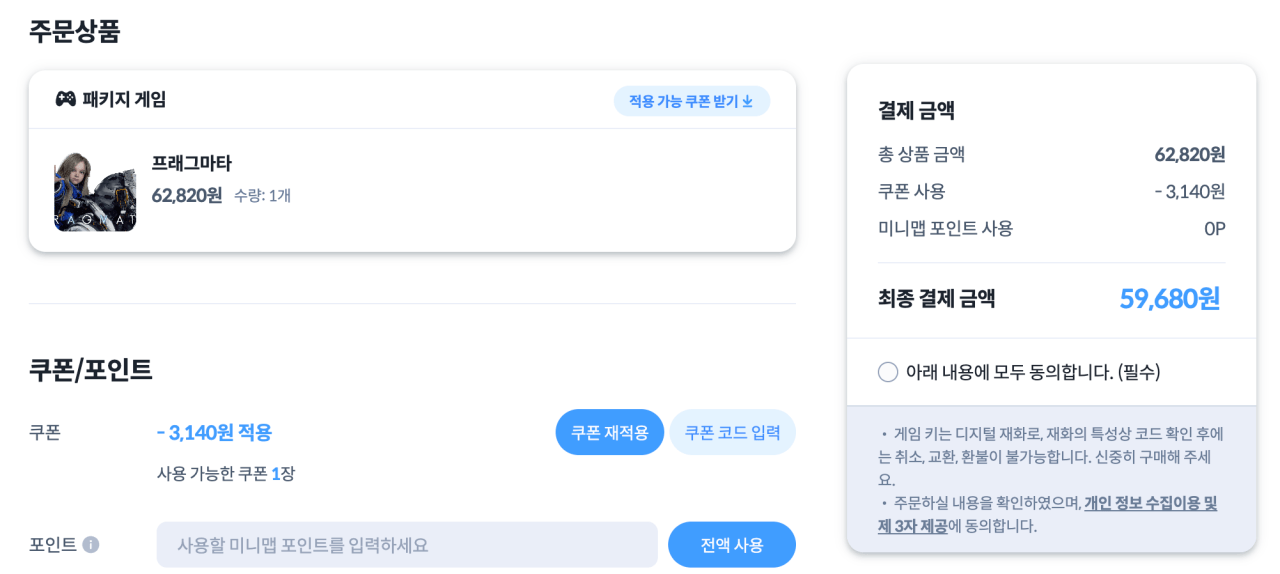Focus the 미니맵 포인트 input field
Viewport: 1280px width, 574px height.
coord(407,545)
